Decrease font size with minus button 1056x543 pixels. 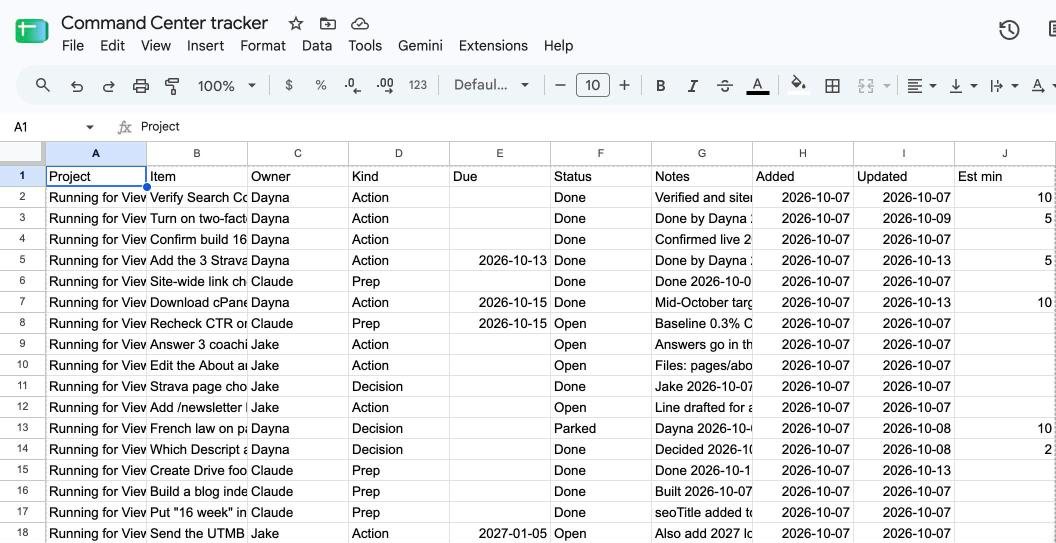pyautogui.click(x=560, y=86)
